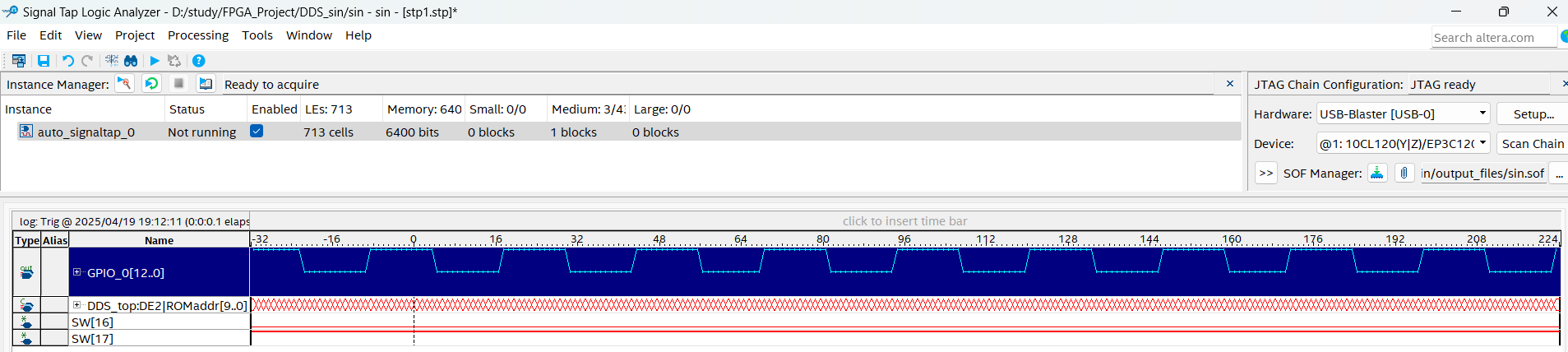Select the SW[16] signal name
1568x352 pixels.
(x=92, y=322)
